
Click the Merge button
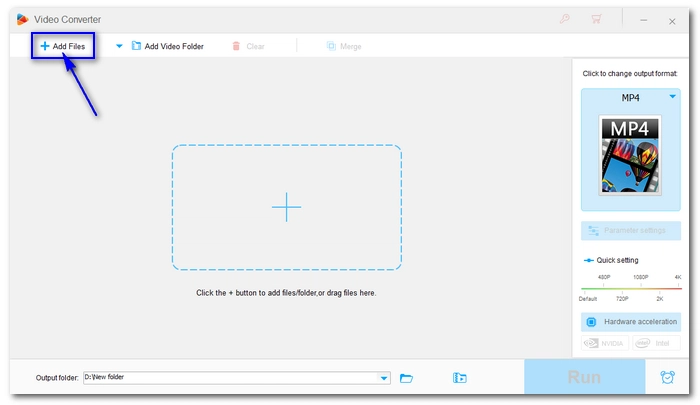click(344, 46)
